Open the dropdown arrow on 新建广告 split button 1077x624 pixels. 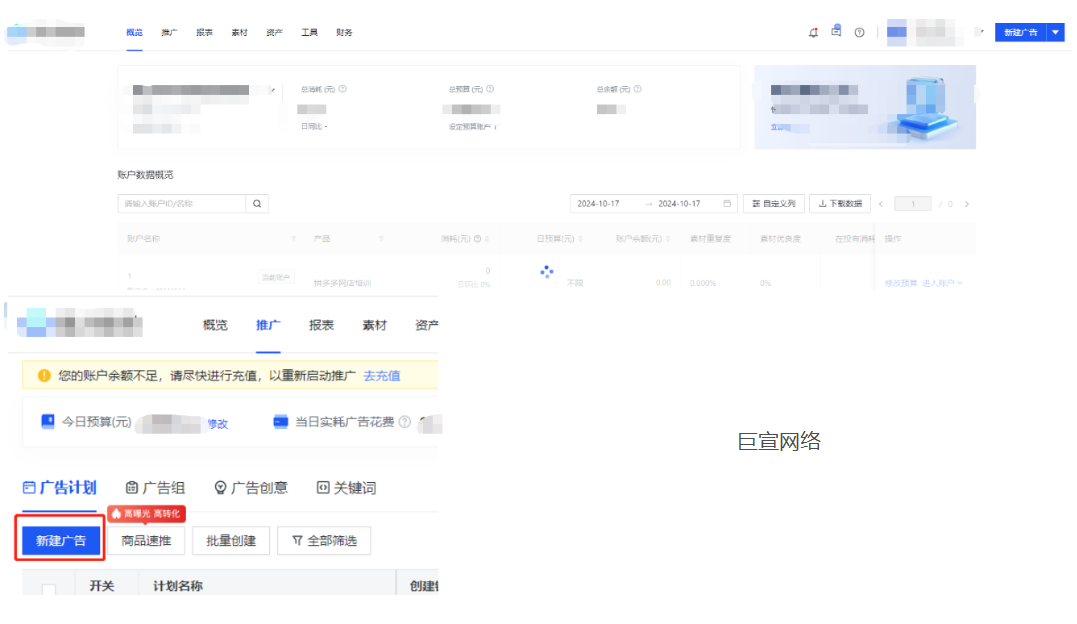(1055, 33)
